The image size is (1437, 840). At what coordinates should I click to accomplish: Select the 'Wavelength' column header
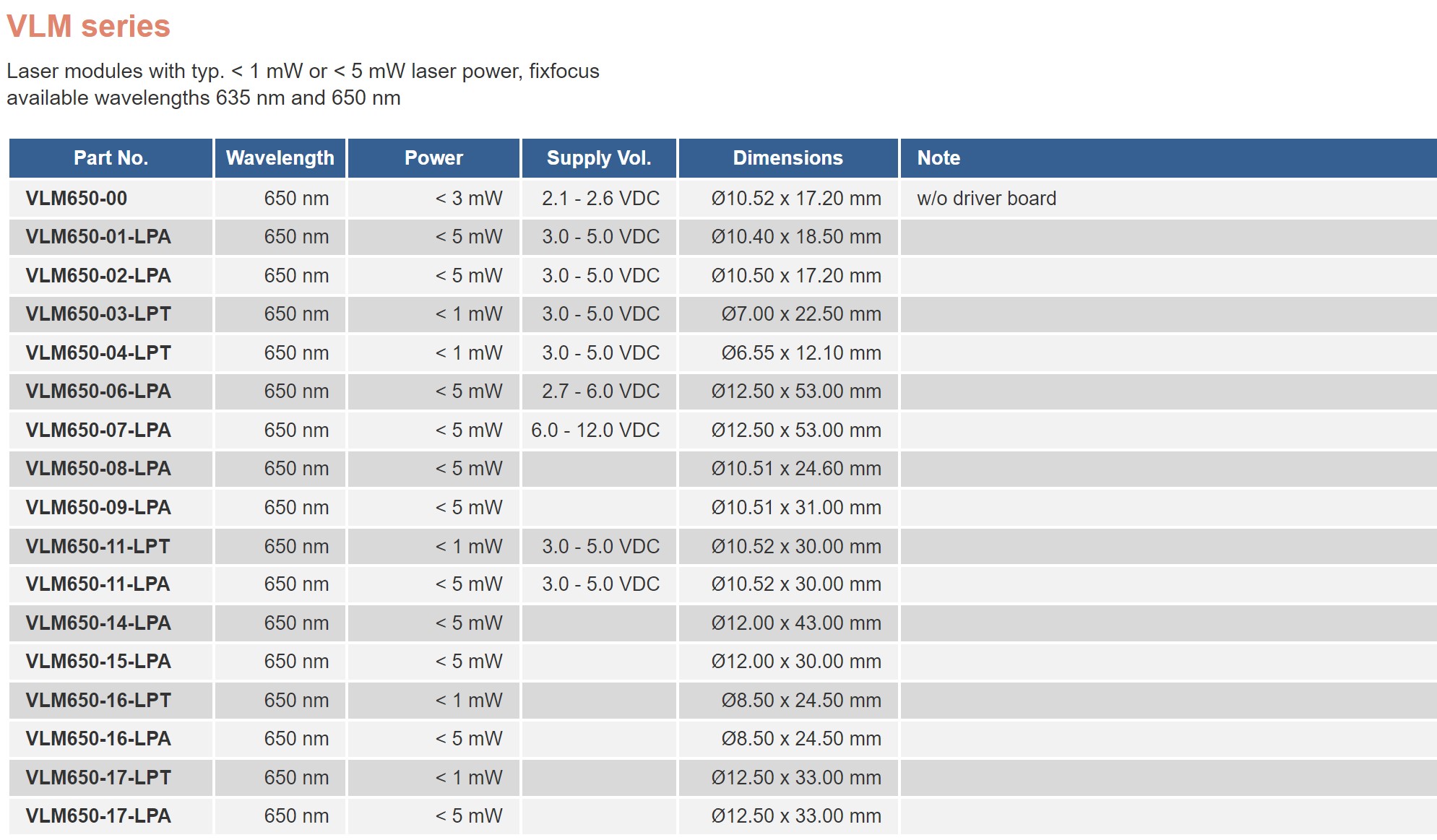click(280, 158)
